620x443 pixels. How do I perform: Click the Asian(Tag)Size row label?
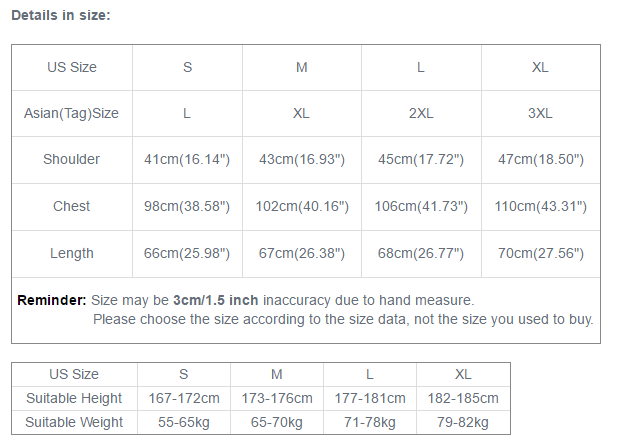click(x=71, y=113)
